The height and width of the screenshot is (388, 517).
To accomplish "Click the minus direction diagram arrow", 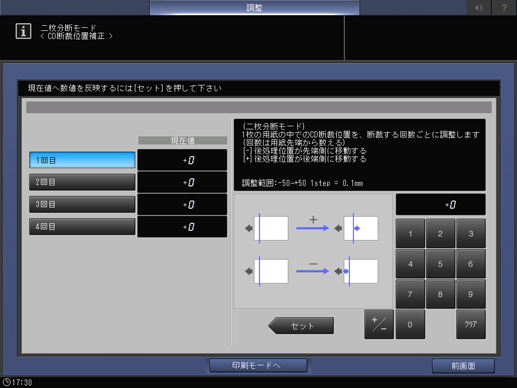I will click(312, 271).
